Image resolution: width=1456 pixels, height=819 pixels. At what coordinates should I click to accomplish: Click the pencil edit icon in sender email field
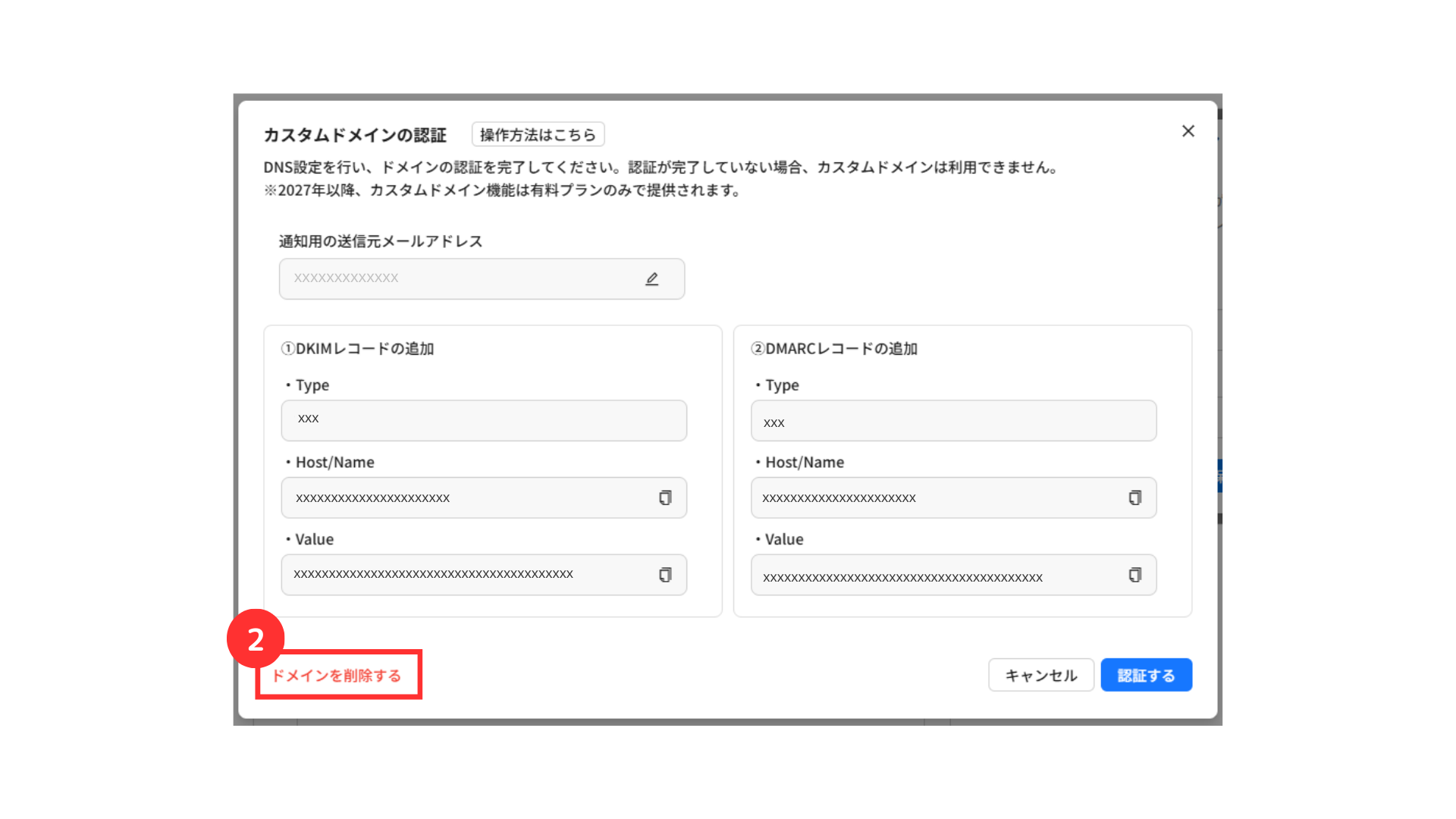click(651, 279)
